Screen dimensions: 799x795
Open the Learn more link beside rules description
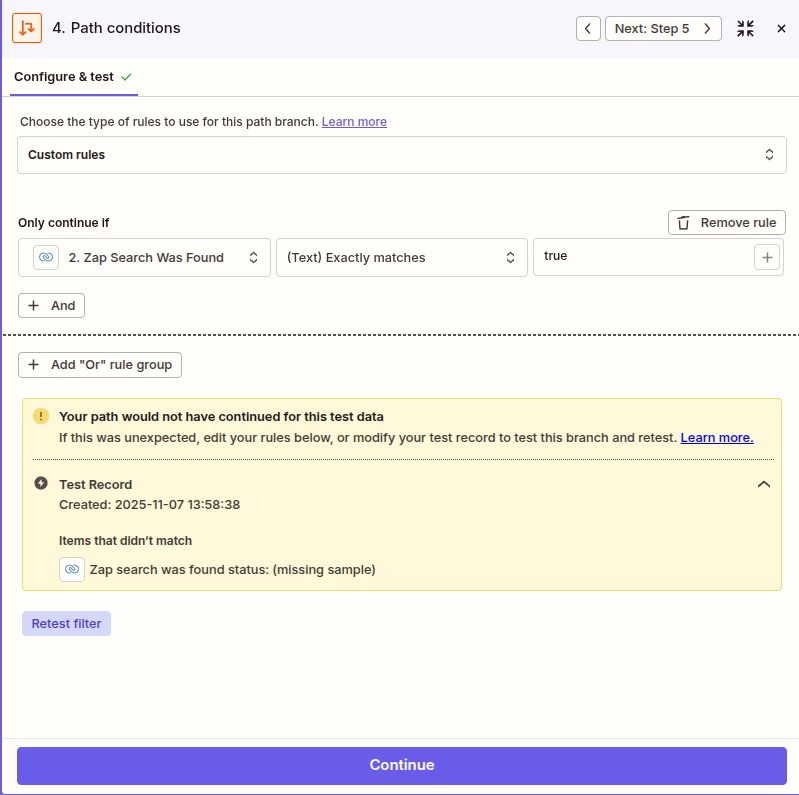[x=354, y=122]
